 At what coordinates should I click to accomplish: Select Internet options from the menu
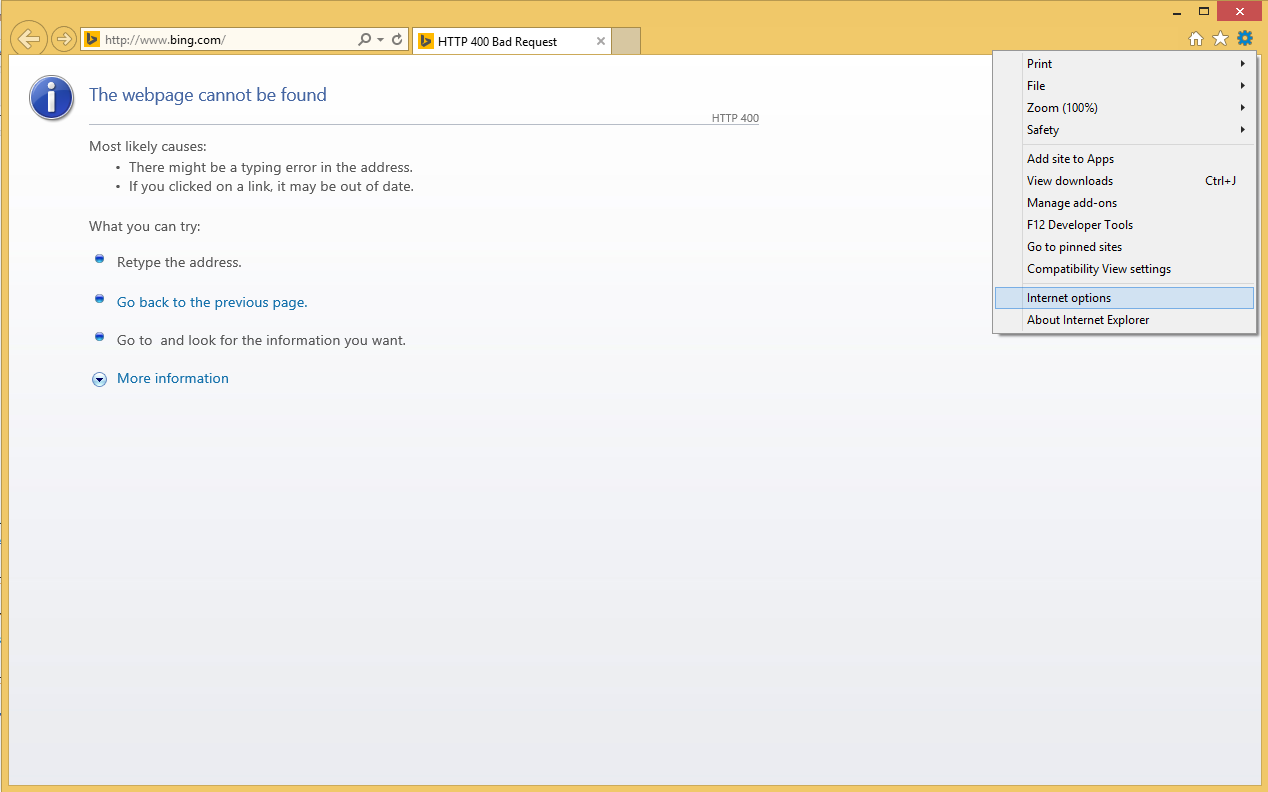tap(1069, 298)
